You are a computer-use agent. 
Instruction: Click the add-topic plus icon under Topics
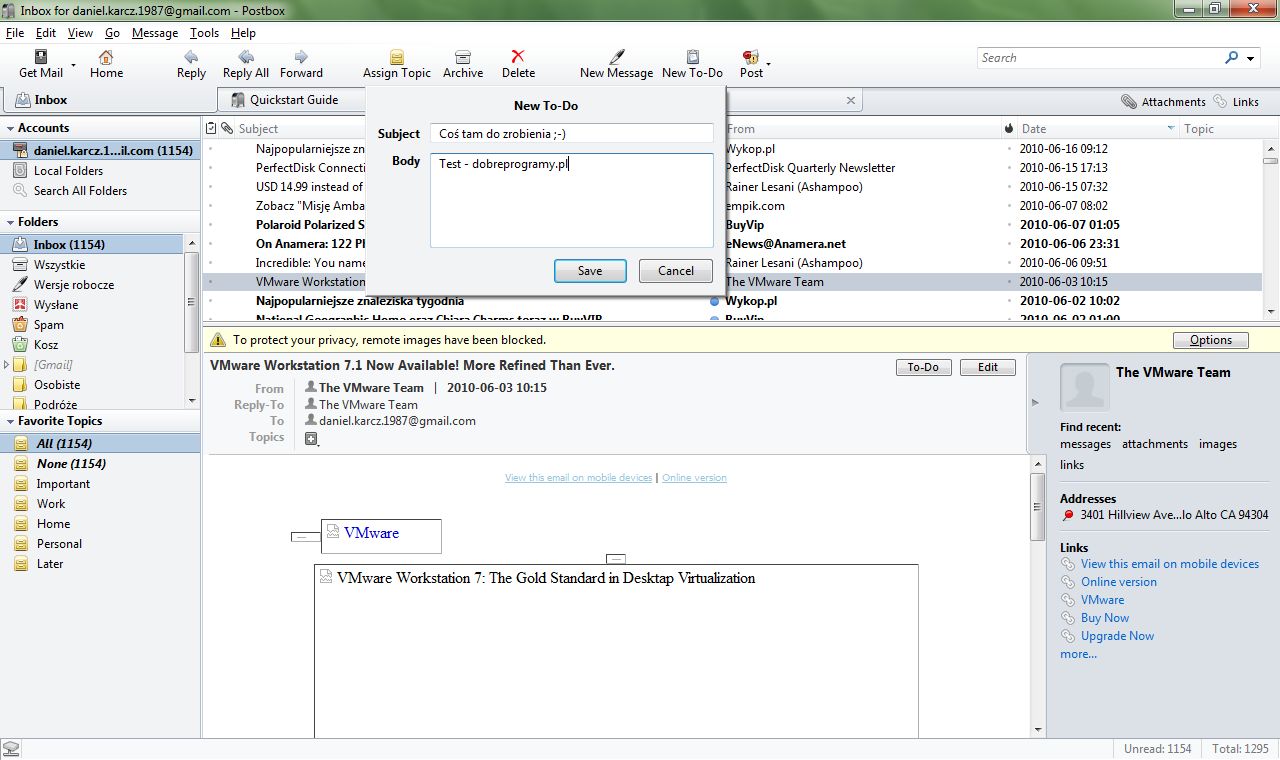click(311, 438)
